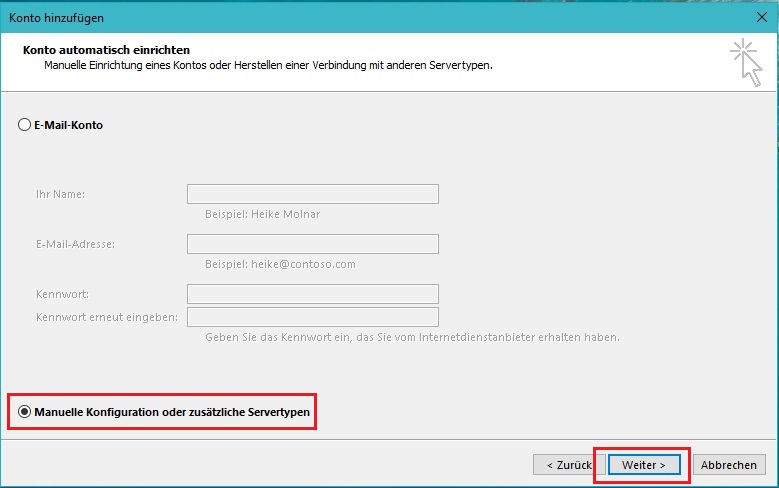The height and width of the screenshot is (488, 779).
Task: Click the Ihr Name text field
Action: [x=312, y=194]
